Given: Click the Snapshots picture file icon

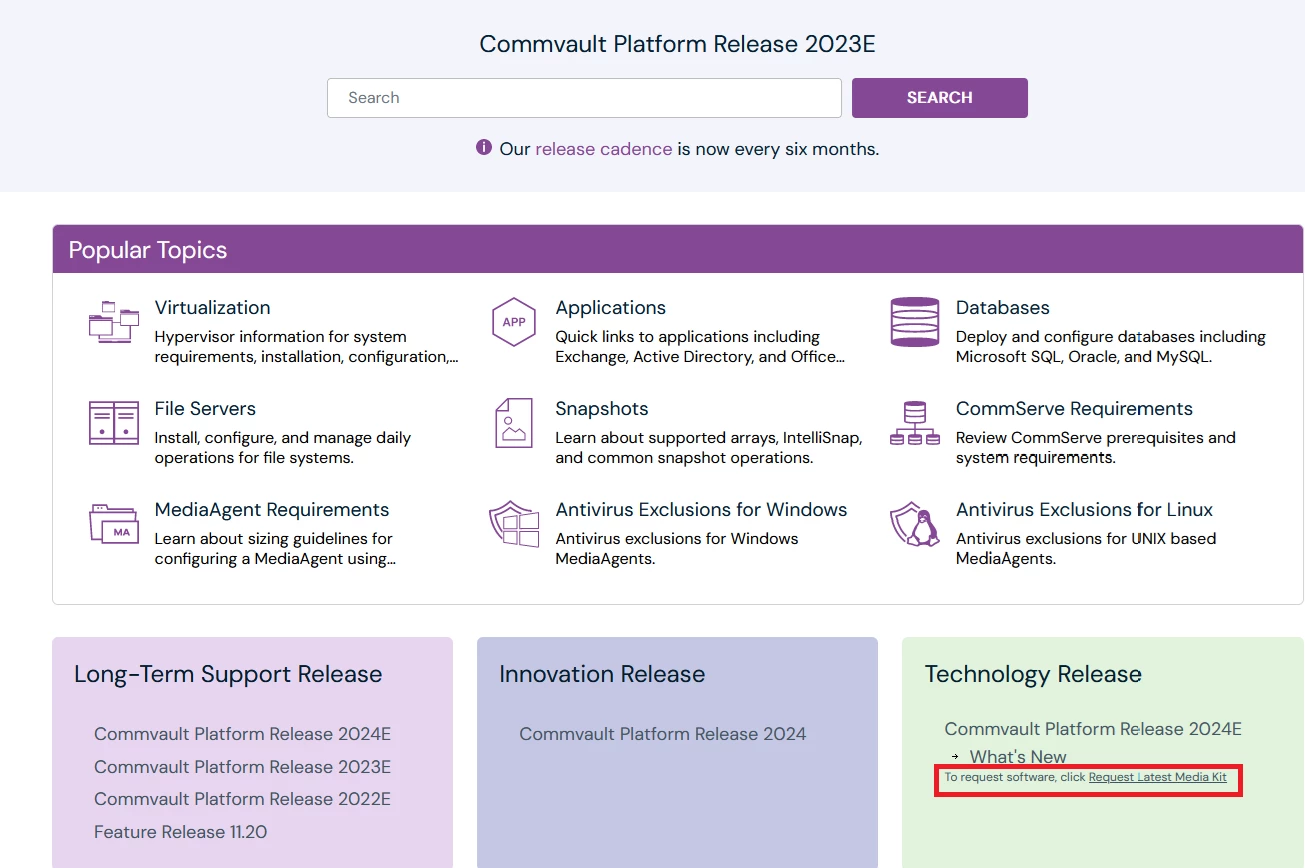Looking at the screenshot, I should 514,423.
